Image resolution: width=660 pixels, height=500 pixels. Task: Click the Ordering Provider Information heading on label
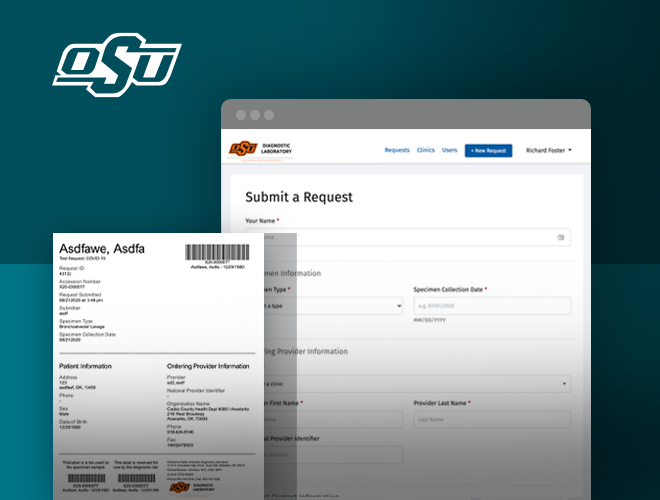coord(208,366)
